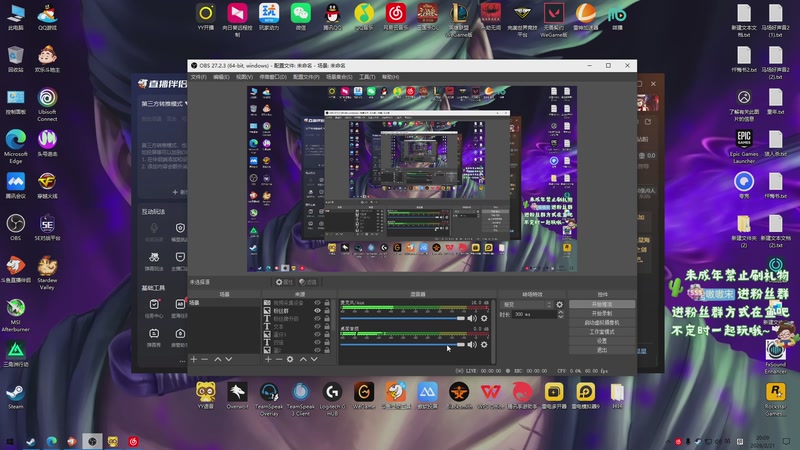Open the 配置文件(P) menu
Screen dimensions: 800x450
click(306, 77)
